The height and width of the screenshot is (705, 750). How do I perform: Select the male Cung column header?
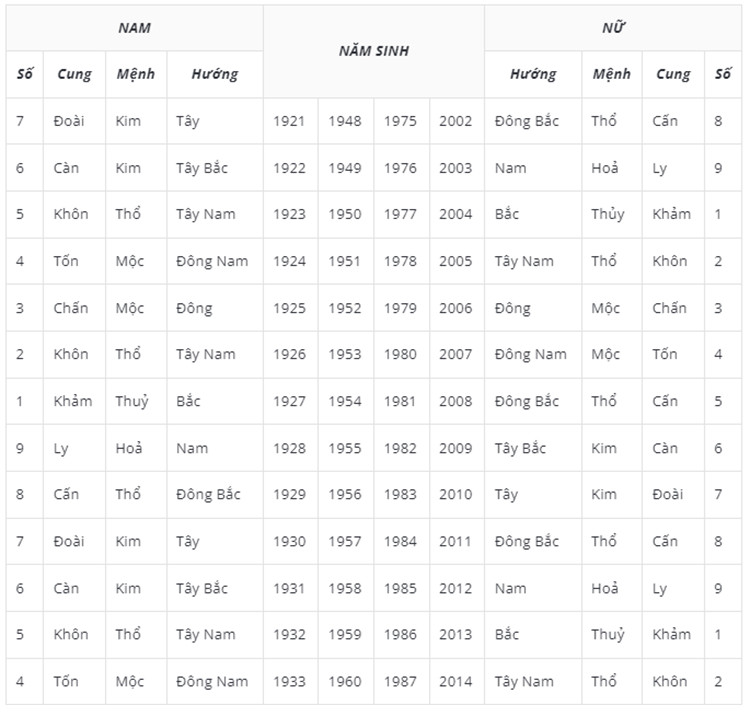74,74
